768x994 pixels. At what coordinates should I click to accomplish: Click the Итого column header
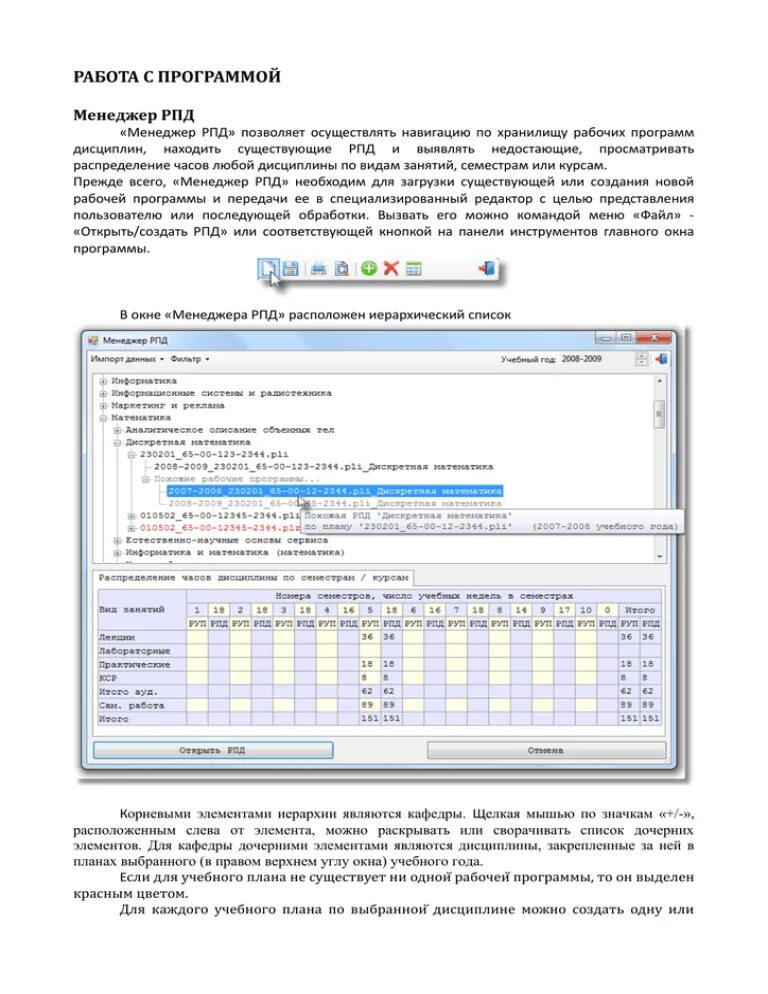click(639, 610)
